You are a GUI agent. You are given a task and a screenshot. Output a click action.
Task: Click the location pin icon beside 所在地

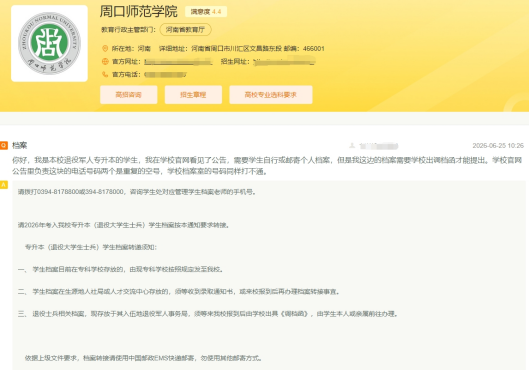click(105, 49)
